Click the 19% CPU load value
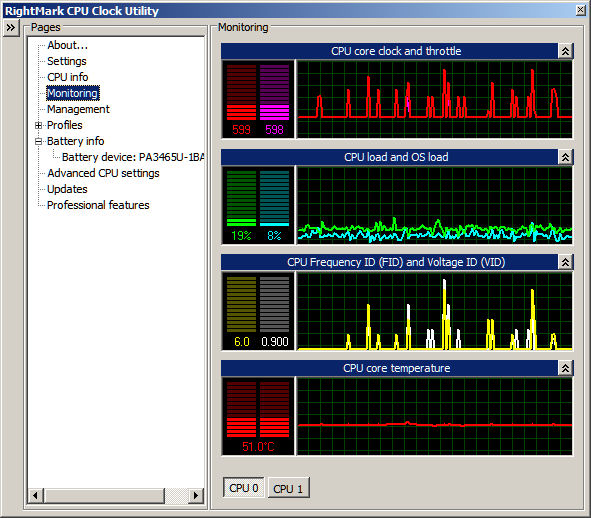This screenshot has width=591, height=518. pos(241,236)
